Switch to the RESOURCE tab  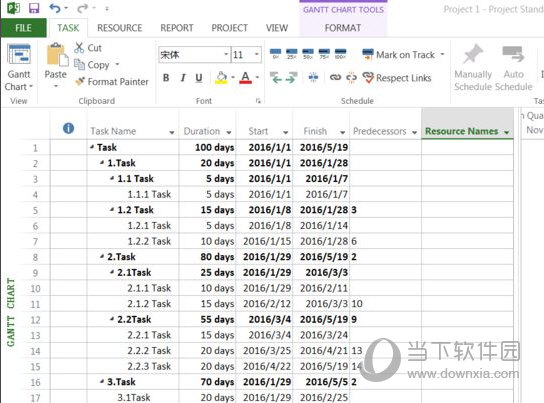pyautogui.click(x=120, y=28)
